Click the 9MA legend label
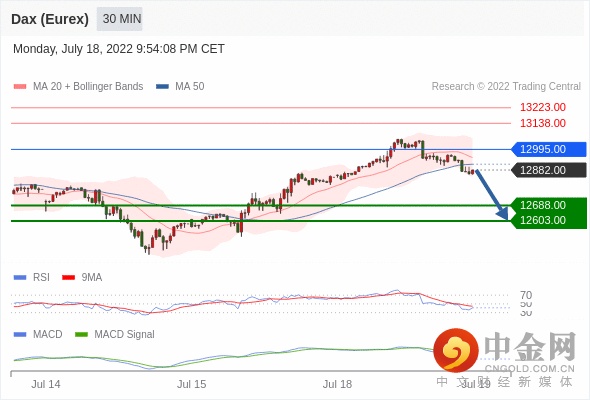 [x=92, y=277]
